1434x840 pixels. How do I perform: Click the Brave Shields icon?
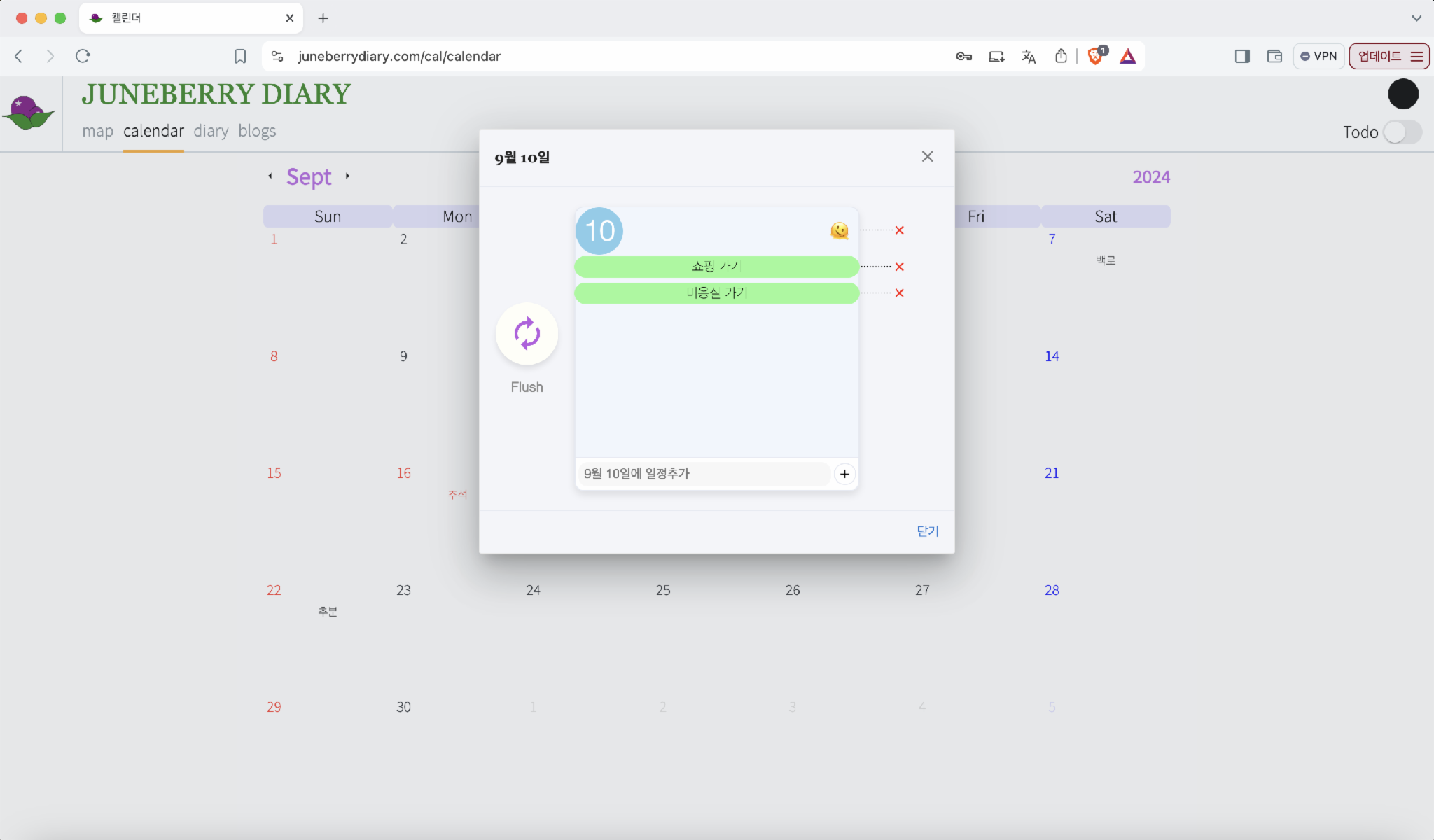pyautogui.click(x=1095, y=56)
